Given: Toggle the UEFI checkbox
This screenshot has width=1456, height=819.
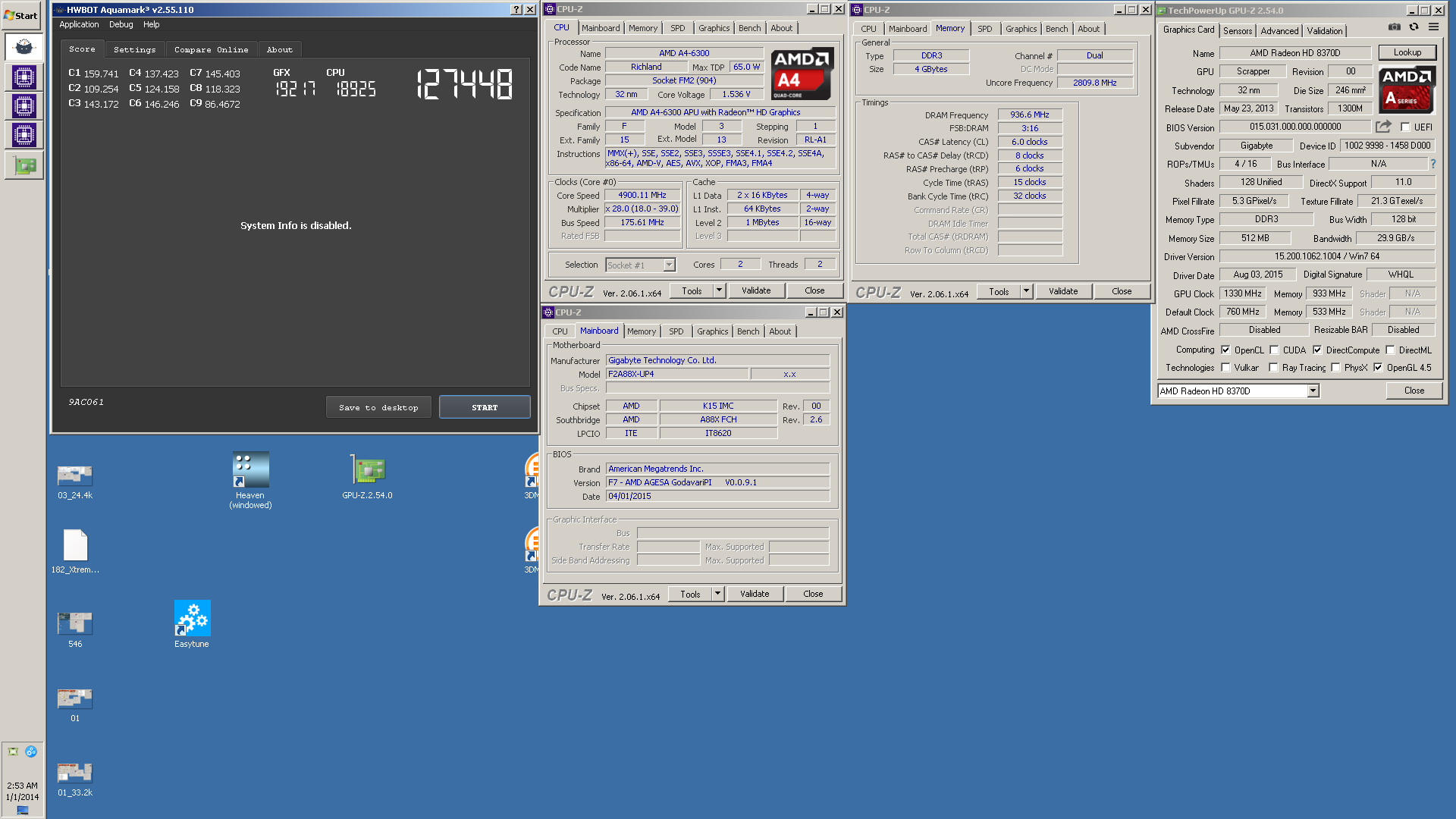Looking at the screenshot, I should (1405, 127).
